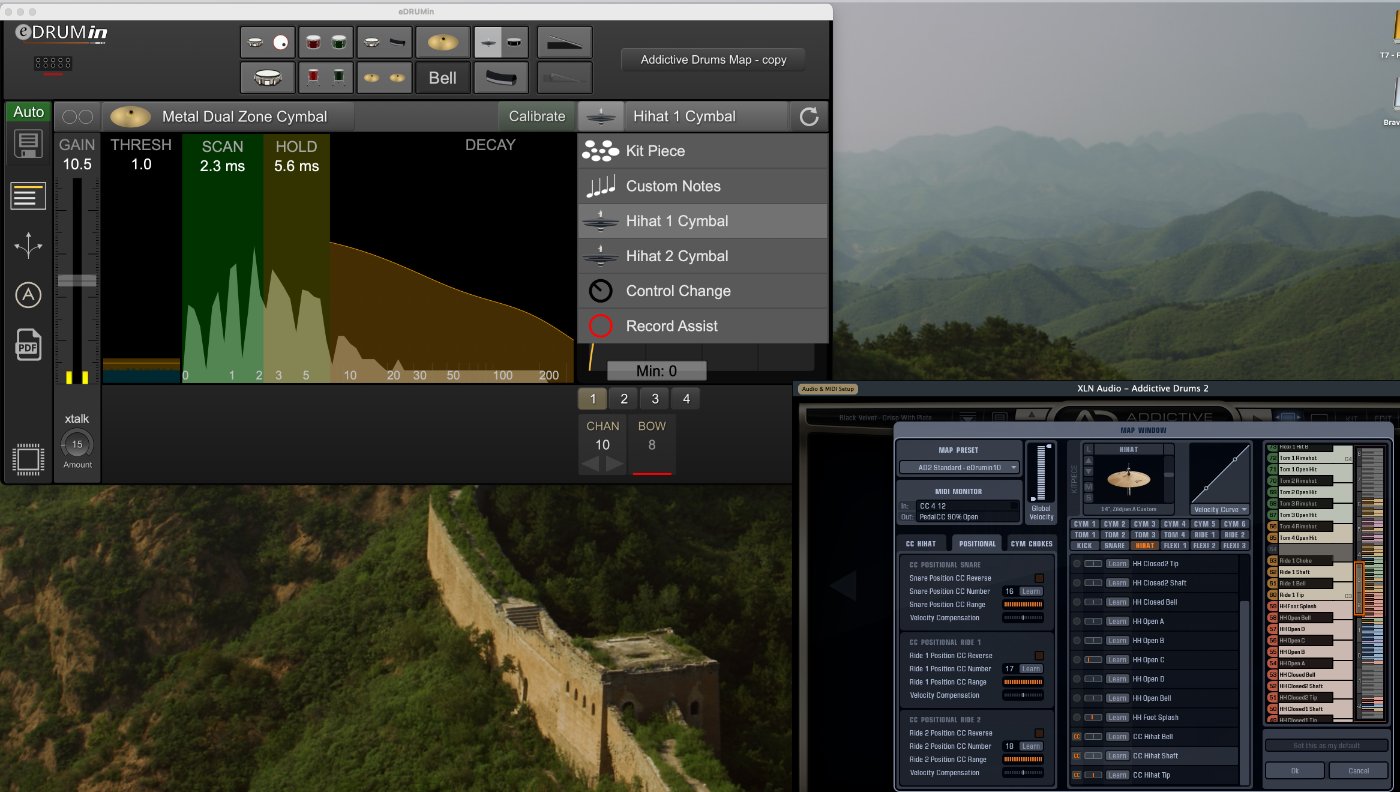
Task: Select red and green toms pad icon
Action: pos(326,43)
